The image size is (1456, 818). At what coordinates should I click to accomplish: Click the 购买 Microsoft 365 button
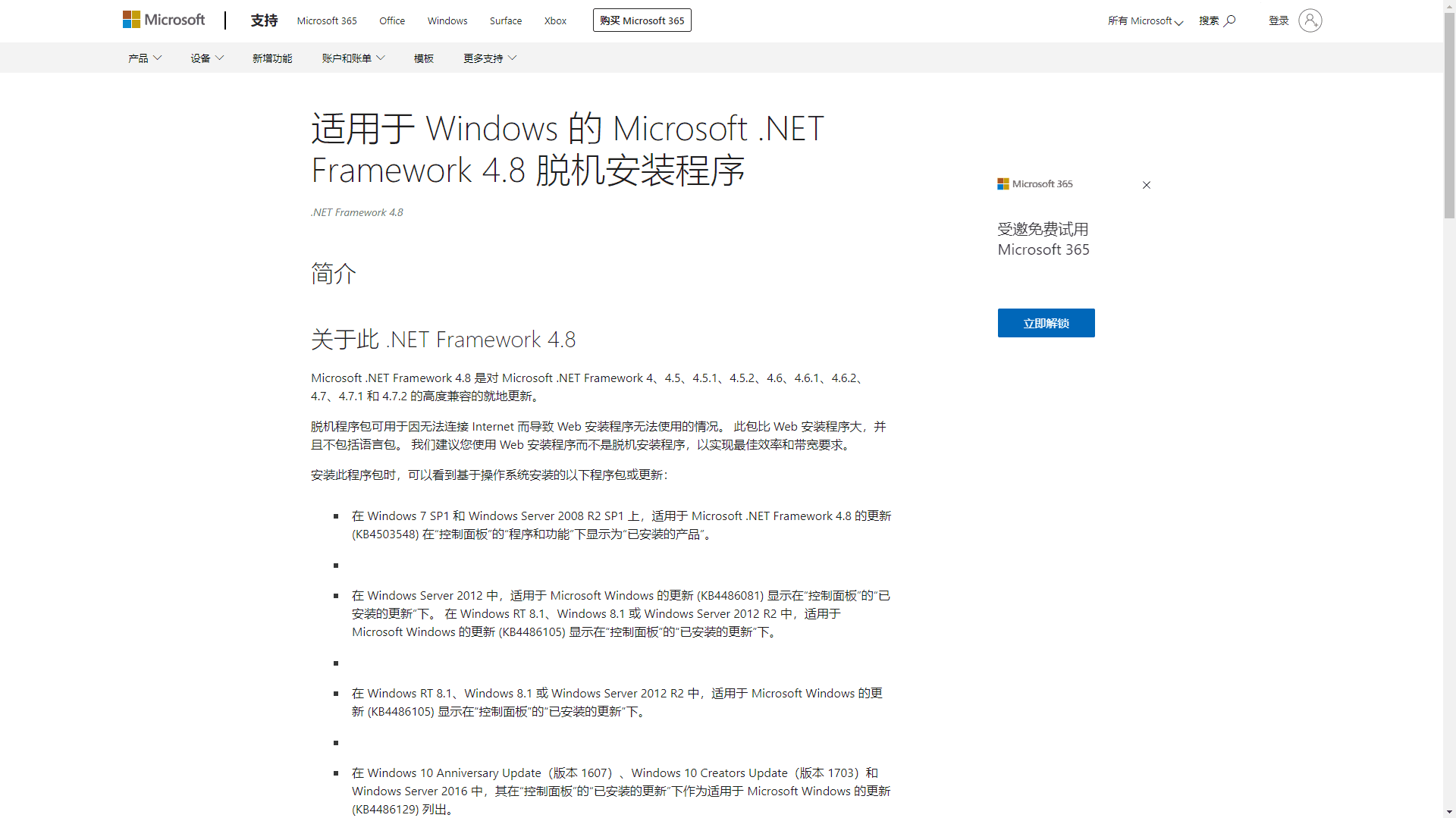click(642, 20)
